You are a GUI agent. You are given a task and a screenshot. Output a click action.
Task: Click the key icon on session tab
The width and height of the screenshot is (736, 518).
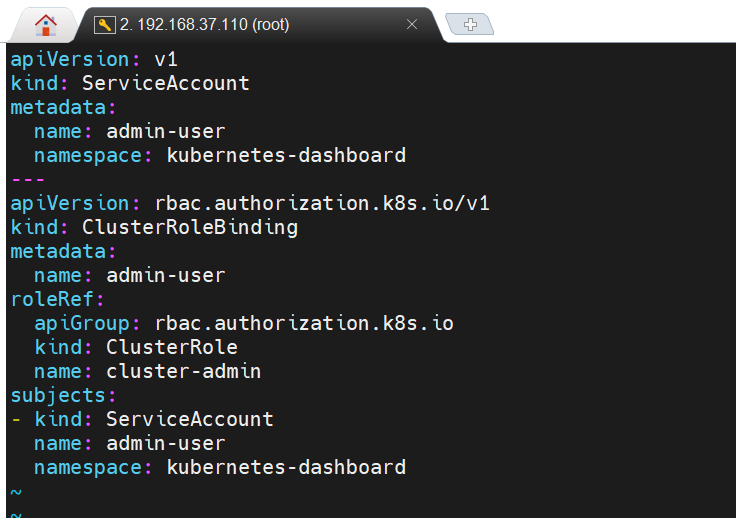click(x=105, y=24)
